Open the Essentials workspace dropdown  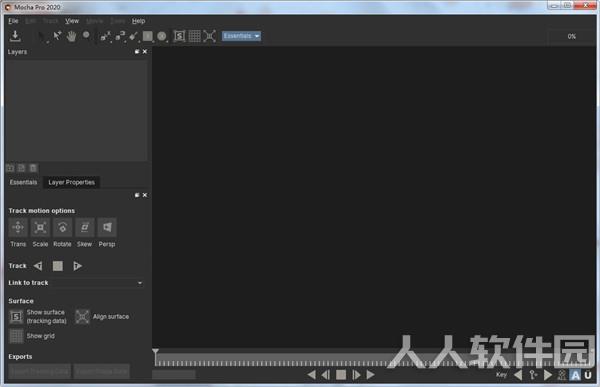[241, 36]
